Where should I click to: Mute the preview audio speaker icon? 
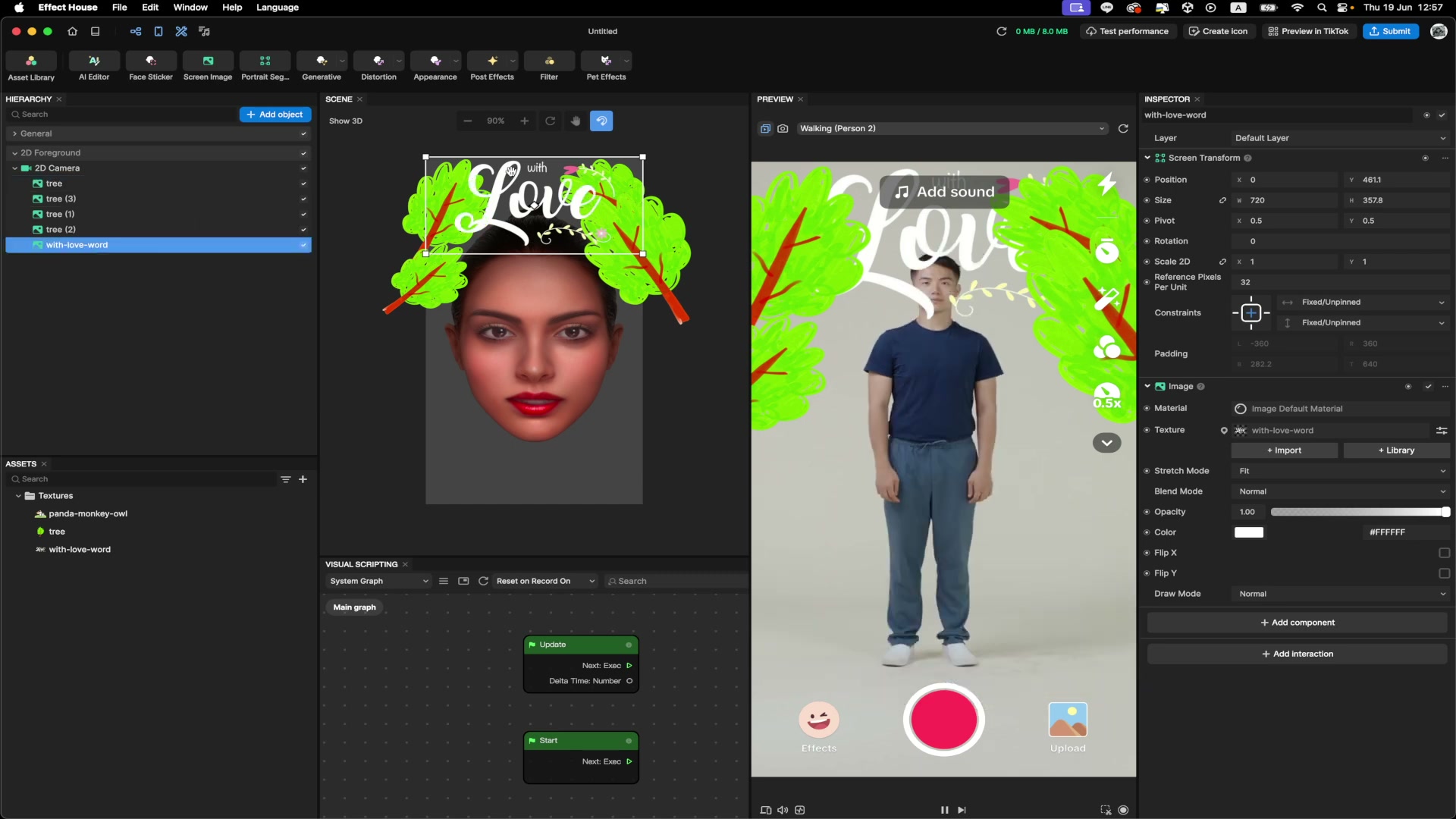click(783, 810)
